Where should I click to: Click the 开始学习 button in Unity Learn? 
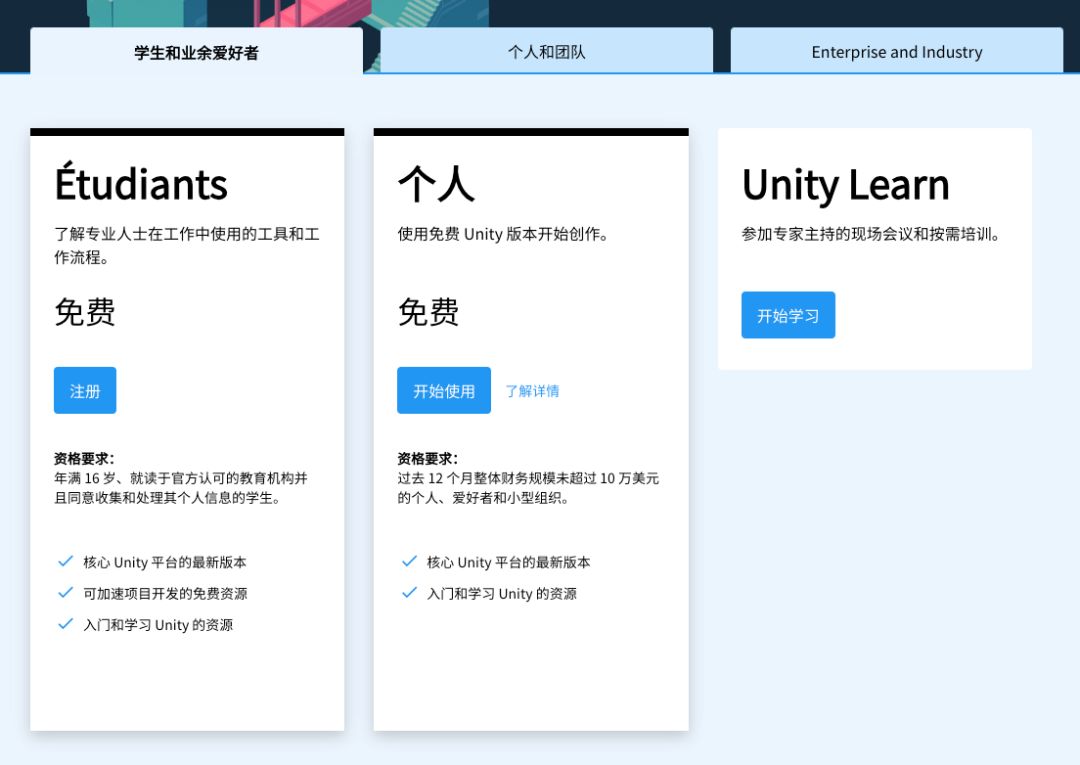pyautogui.click(x=788, y=315)
